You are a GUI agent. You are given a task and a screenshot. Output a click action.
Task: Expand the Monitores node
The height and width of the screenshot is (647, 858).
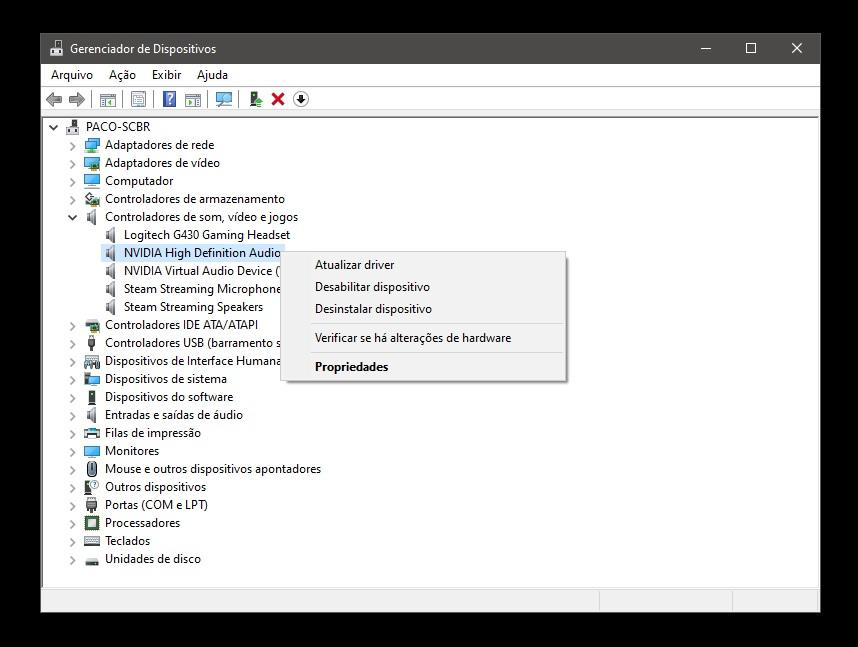pos(72,452)
